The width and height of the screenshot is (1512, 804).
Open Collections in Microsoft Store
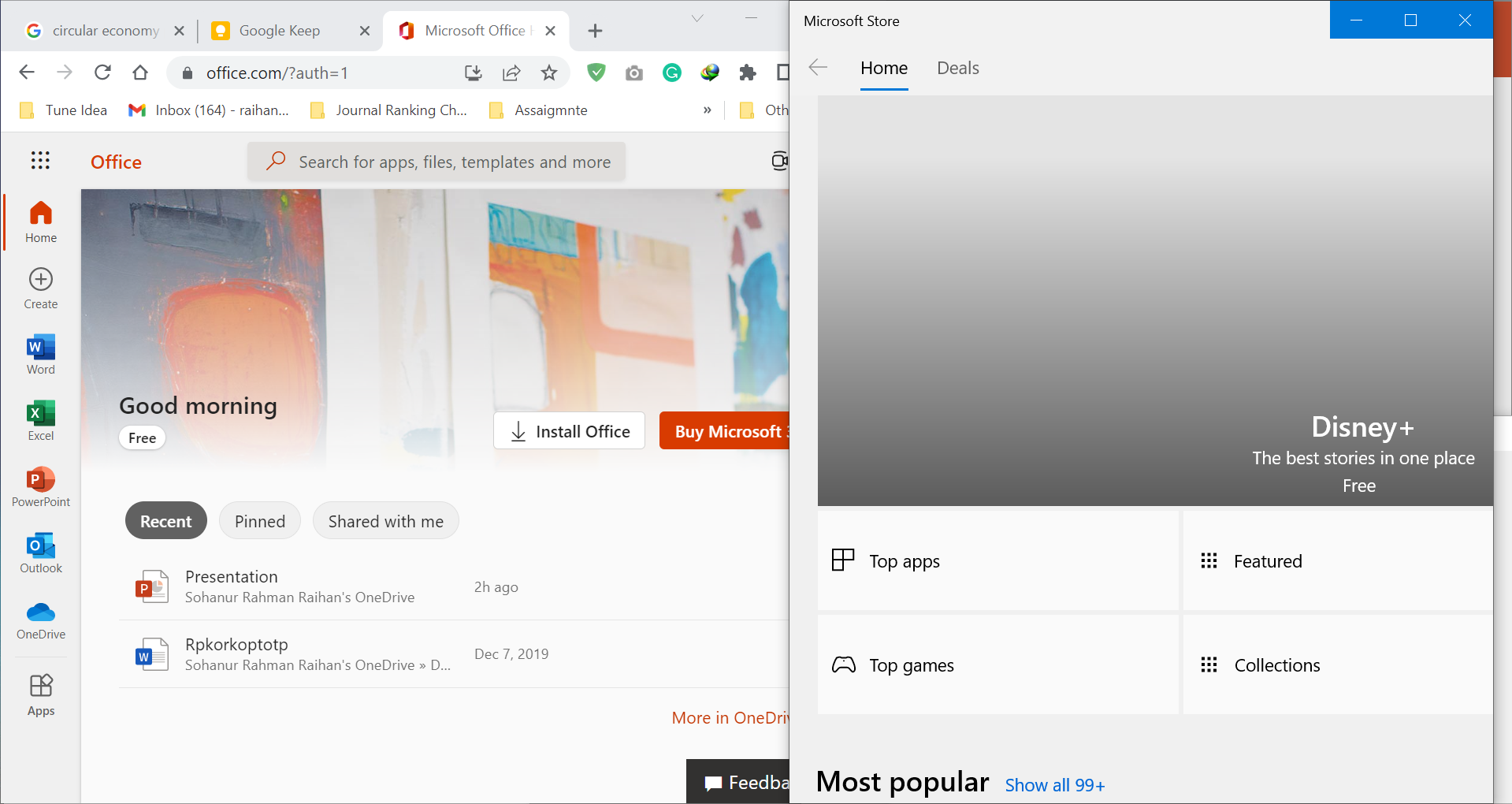click(1338, 664)
